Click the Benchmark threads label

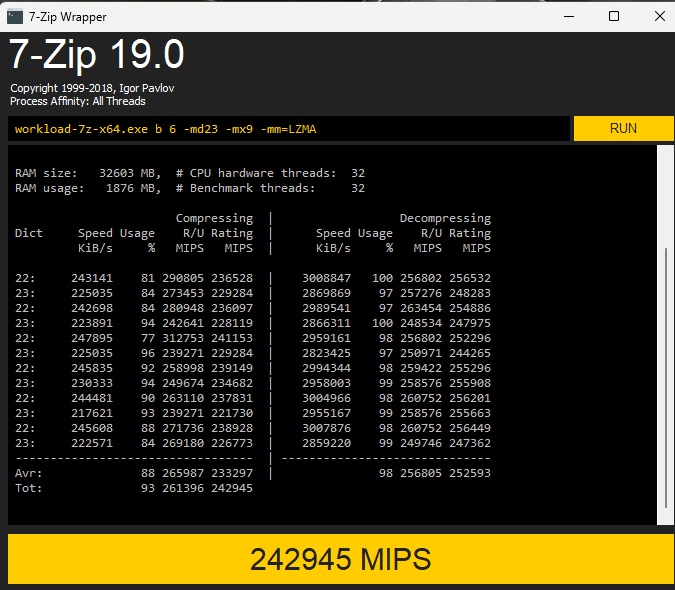[x=245, y=188]
